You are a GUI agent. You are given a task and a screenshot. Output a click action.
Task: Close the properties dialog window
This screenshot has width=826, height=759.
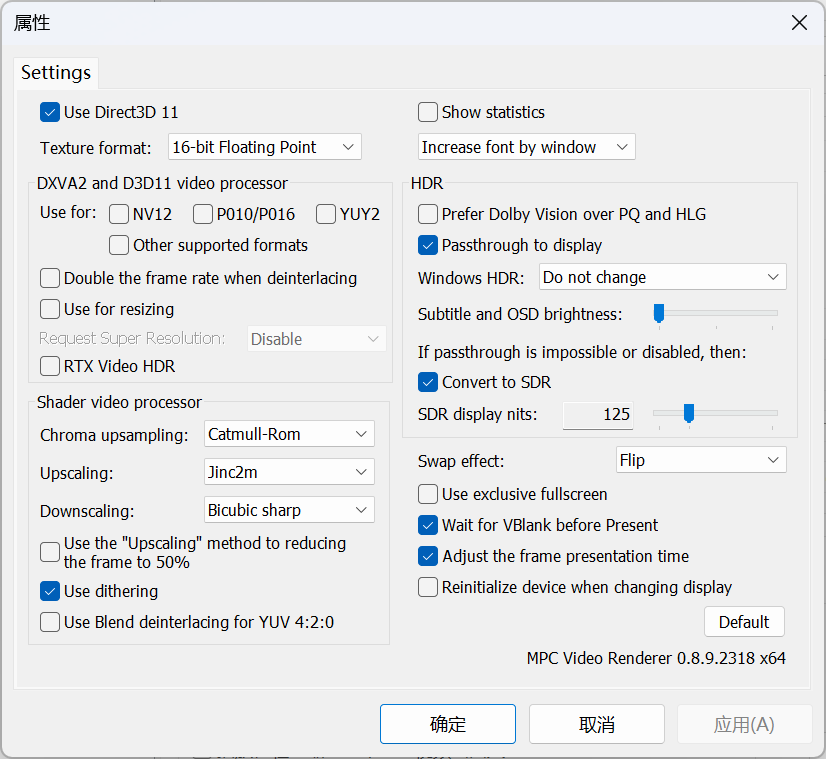click(x=799, y=23)
